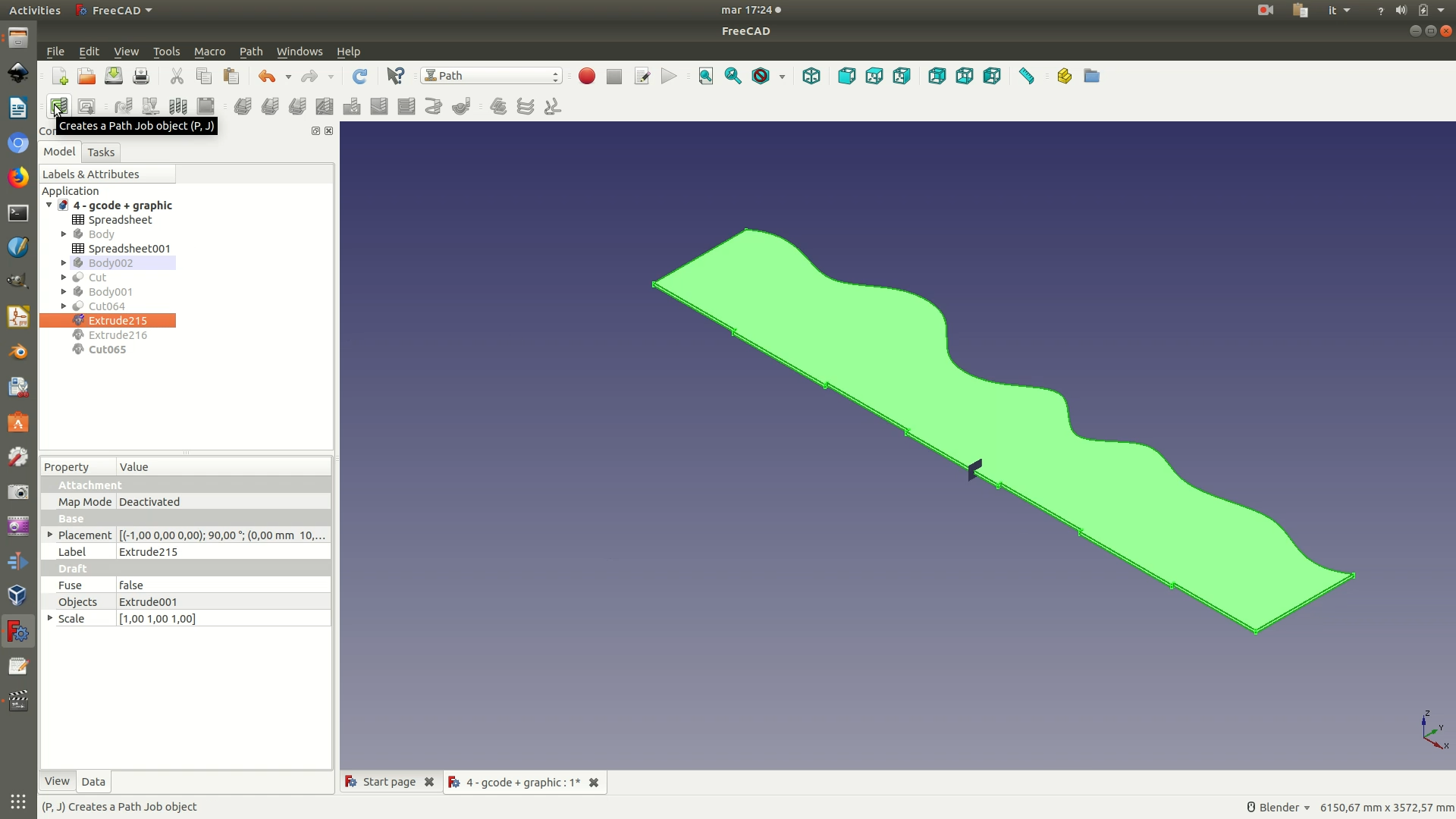Open the What's This help tool
The height and width of the screenshot is (819, 1456).
click(x=396, y=76)
